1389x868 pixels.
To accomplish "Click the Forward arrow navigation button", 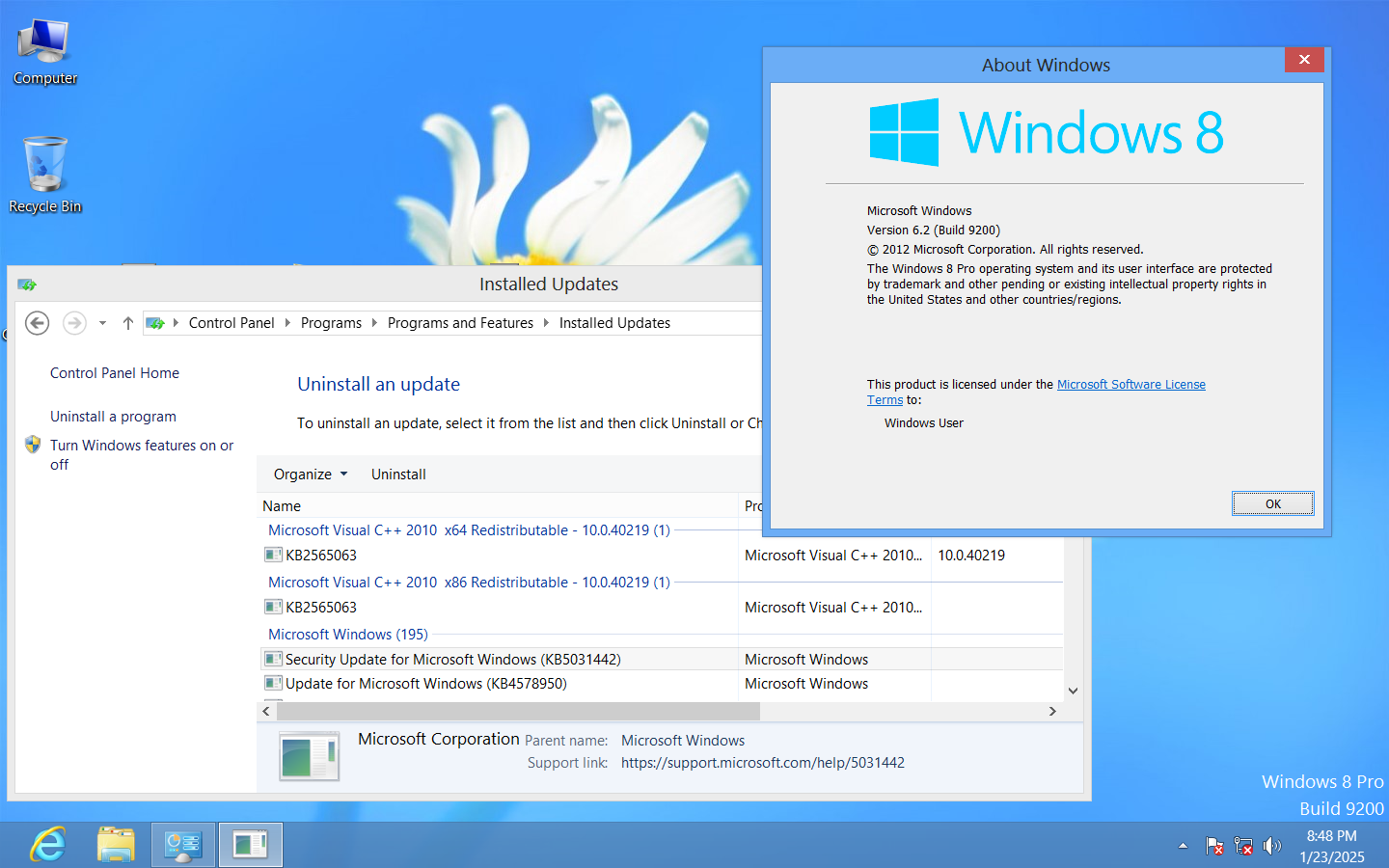I will point(74,323).
